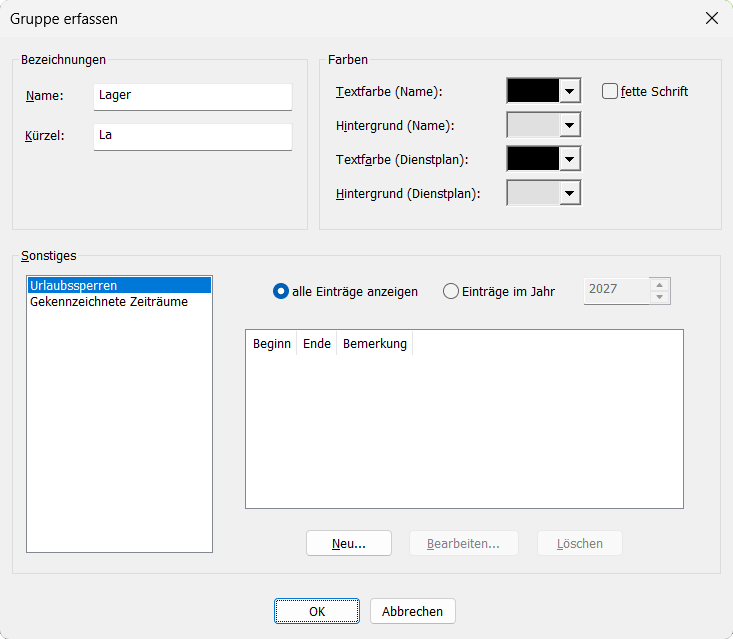Click the Löschen button
733x639 pixels.
coord(580,543)
